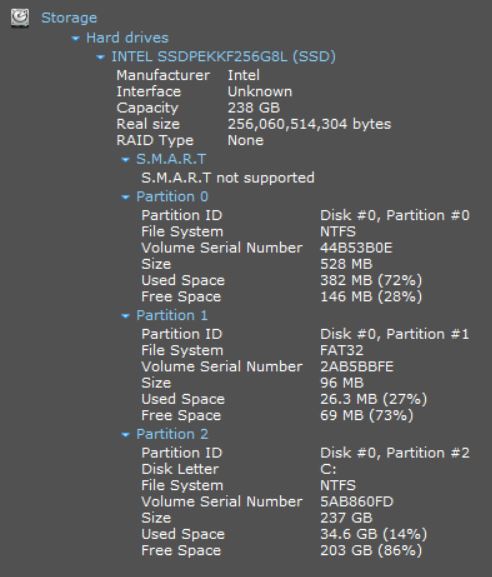
Task: Click free space 203 GB (86%)
Action: 371,551
